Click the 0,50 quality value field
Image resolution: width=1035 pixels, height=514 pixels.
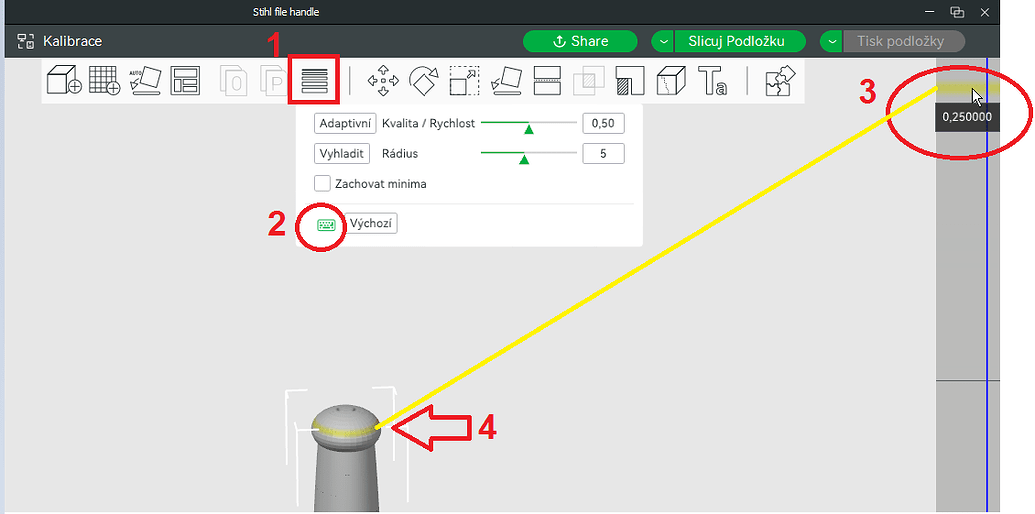click(x=603, y=123)
